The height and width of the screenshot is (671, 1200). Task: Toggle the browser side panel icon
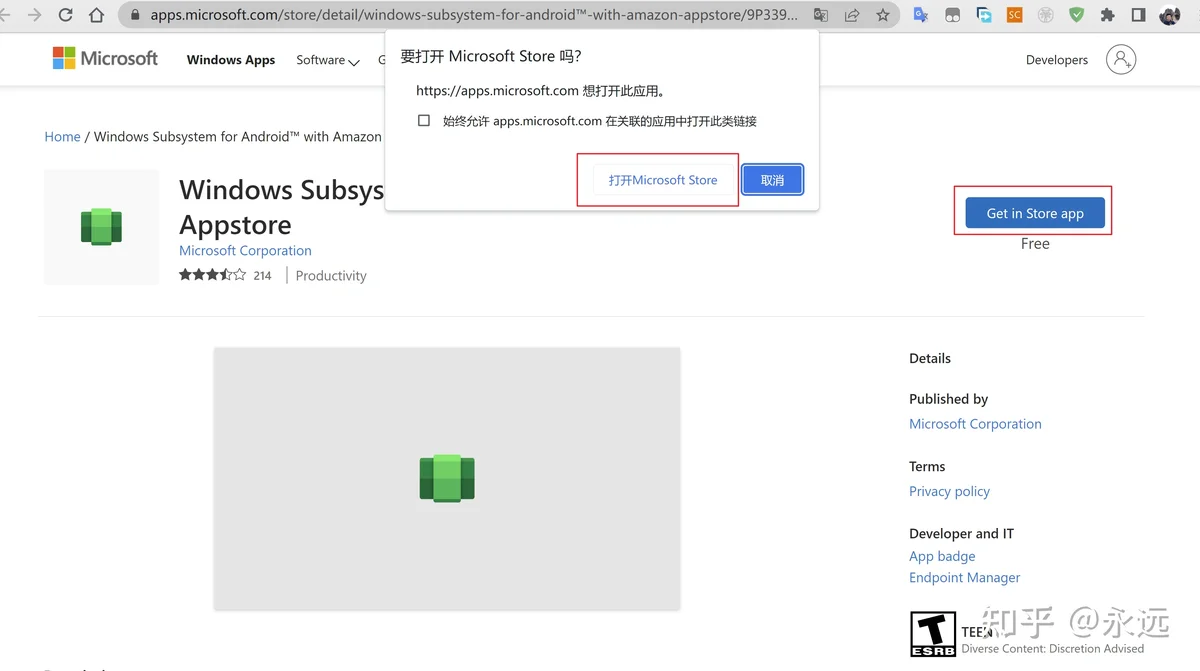1139,15
